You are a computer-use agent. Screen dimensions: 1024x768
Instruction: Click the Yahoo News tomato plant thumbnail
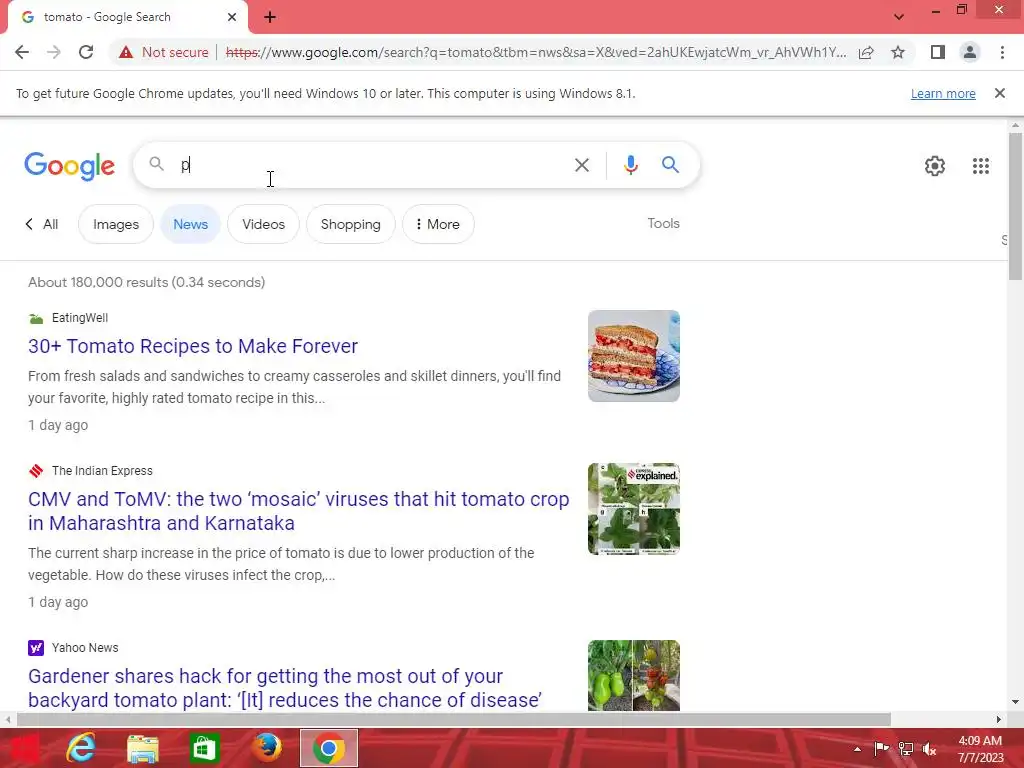pyautogui.click(x=633, y=675)
